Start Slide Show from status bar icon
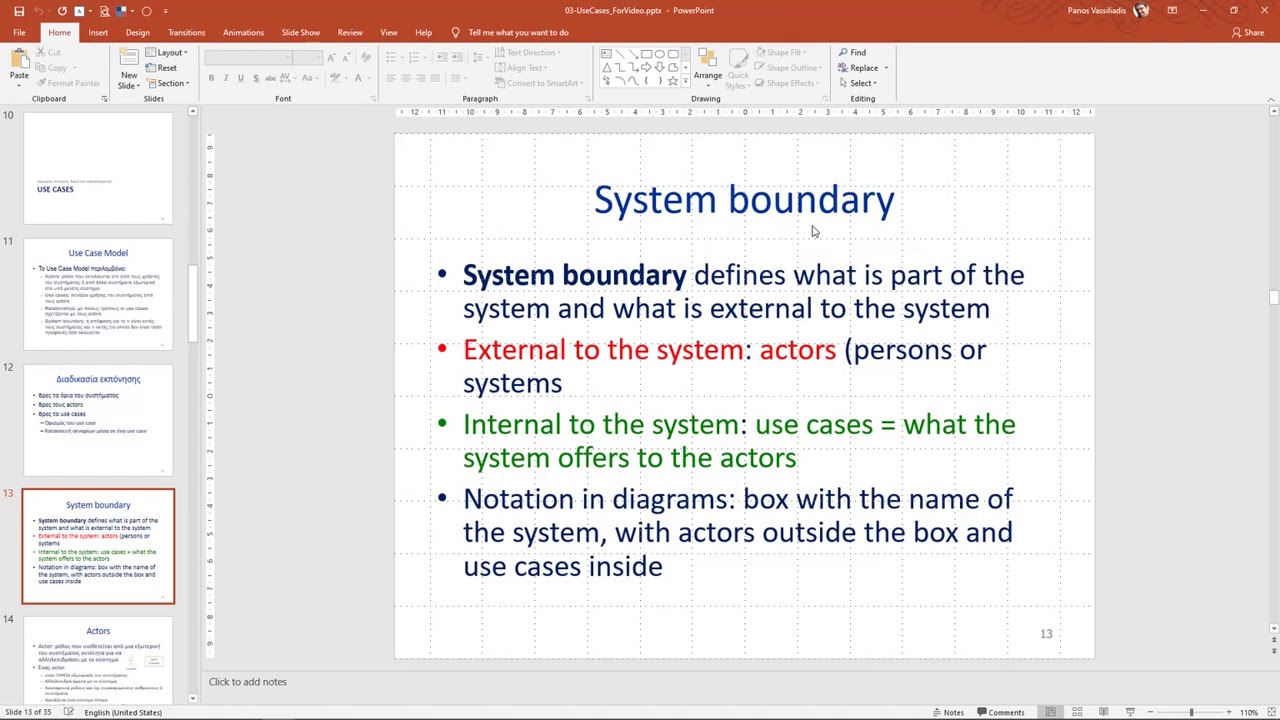This screenshot has height=720, width=1280. 1130,712
